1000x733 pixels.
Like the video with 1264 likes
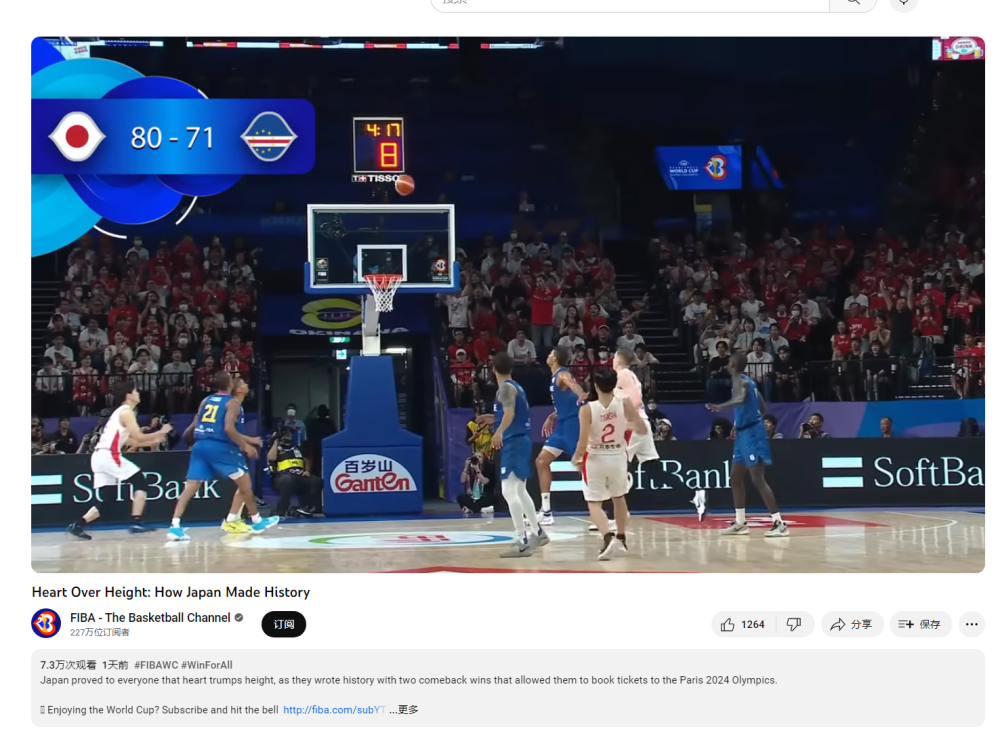click(741, 624)
